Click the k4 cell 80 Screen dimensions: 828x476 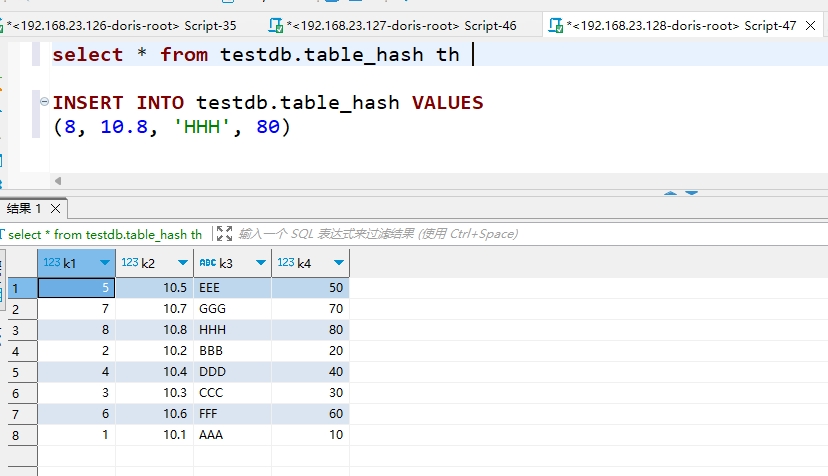click(310, 330)
